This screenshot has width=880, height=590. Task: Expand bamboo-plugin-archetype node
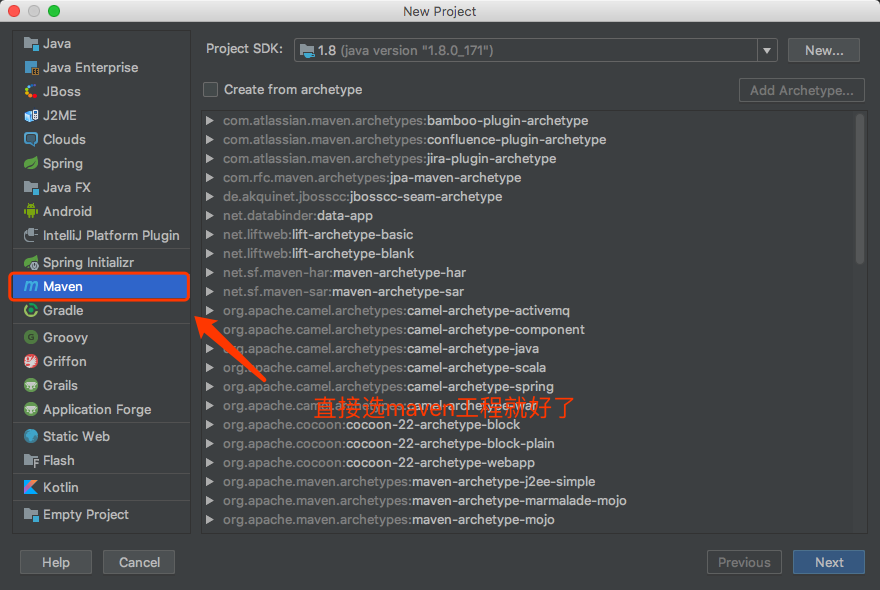point(209,121)
